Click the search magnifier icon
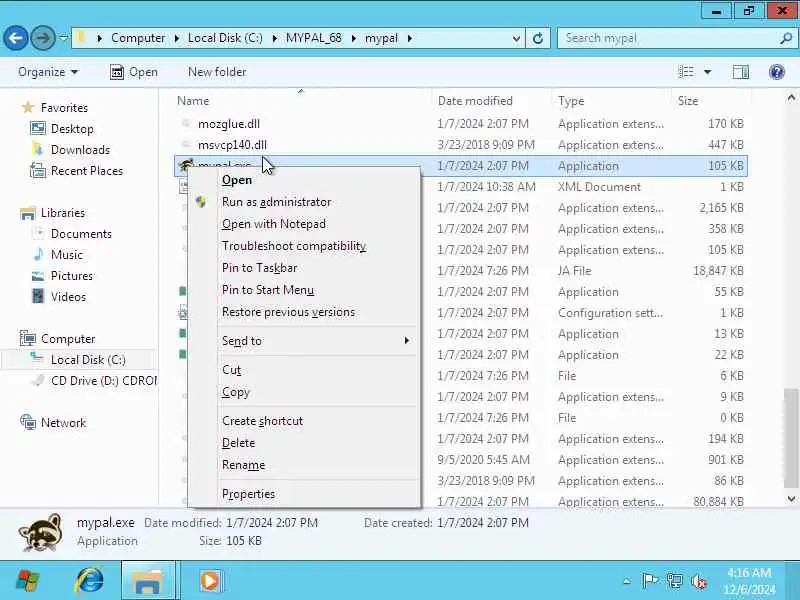The image size is (800, 600). (x=786, y=38)
